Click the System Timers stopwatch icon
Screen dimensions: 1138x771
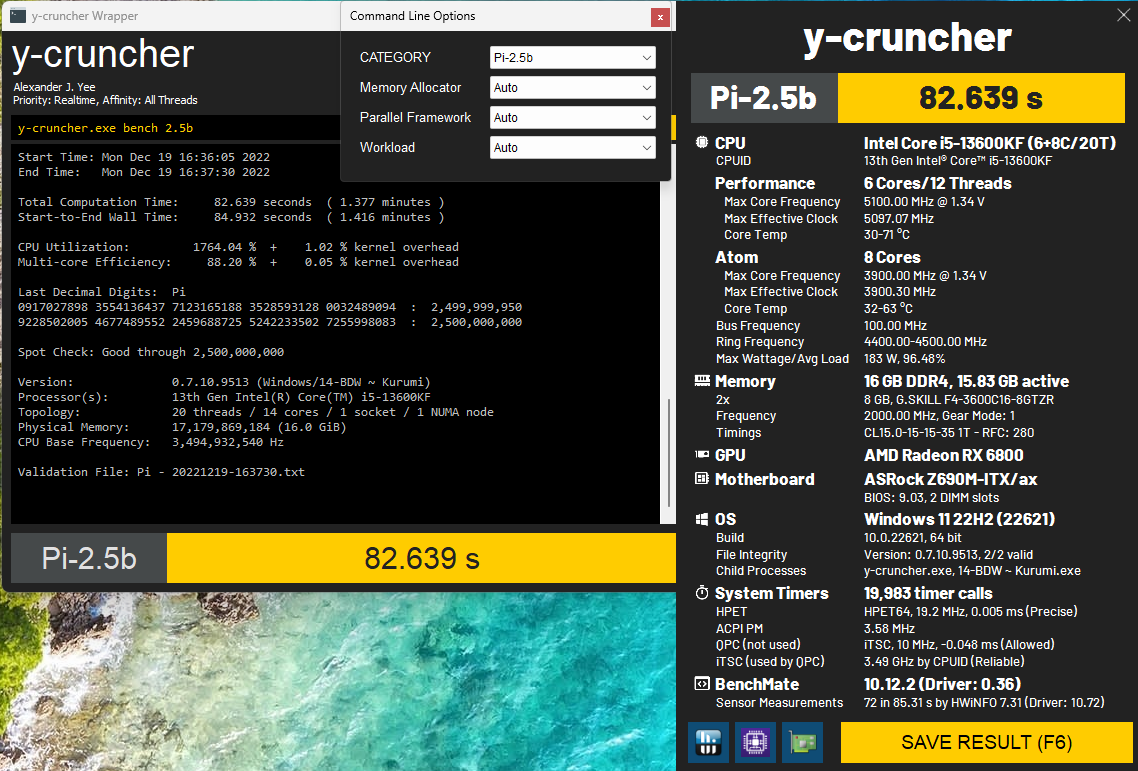[702, 592]
